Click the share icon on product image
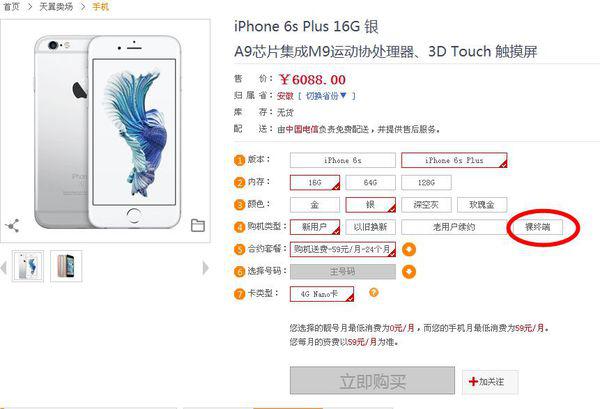Screen dimensions: 600x409 click(x=12, y=226)
